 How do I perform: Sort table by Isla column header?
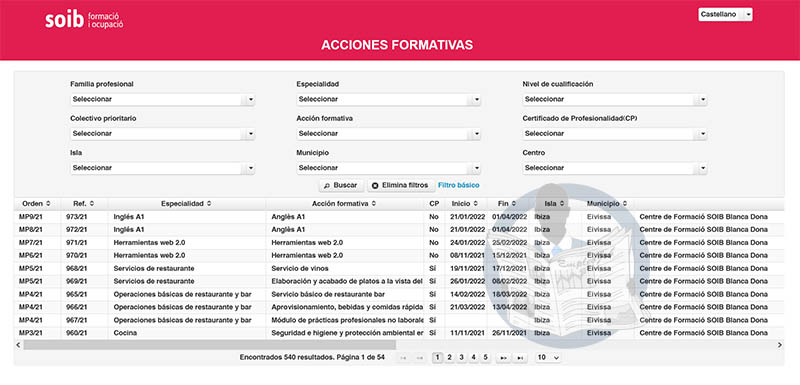[x=555, y=203]
